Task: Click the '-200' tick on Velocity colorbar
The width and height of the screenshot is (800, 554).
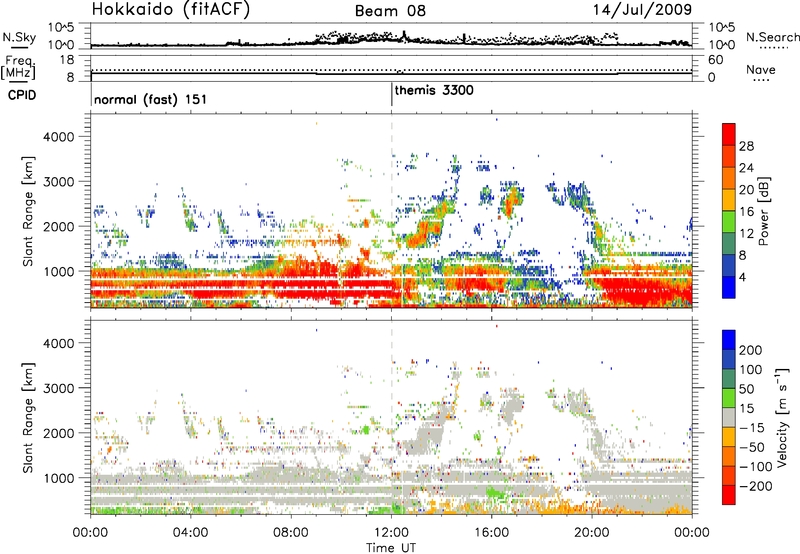Action: point(755,486)
